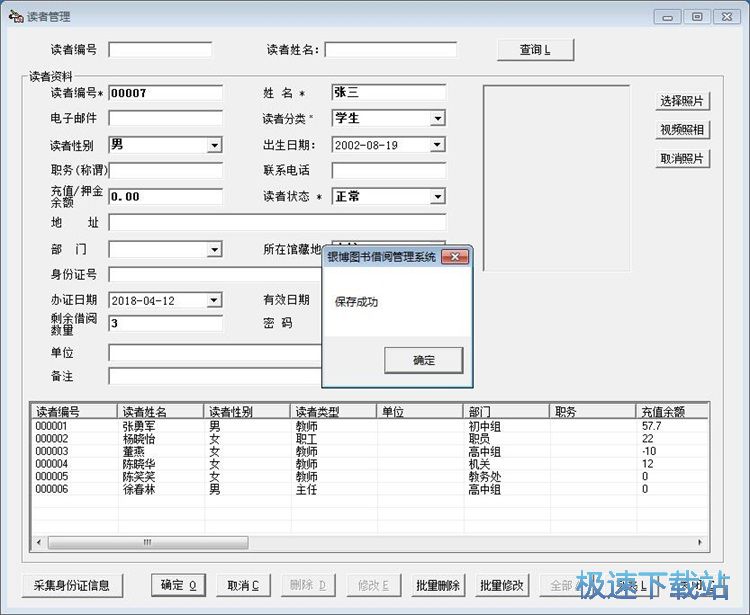Focus the top 读者姓名 search field
Screen dimensions: 750x615
coord(391,50)
